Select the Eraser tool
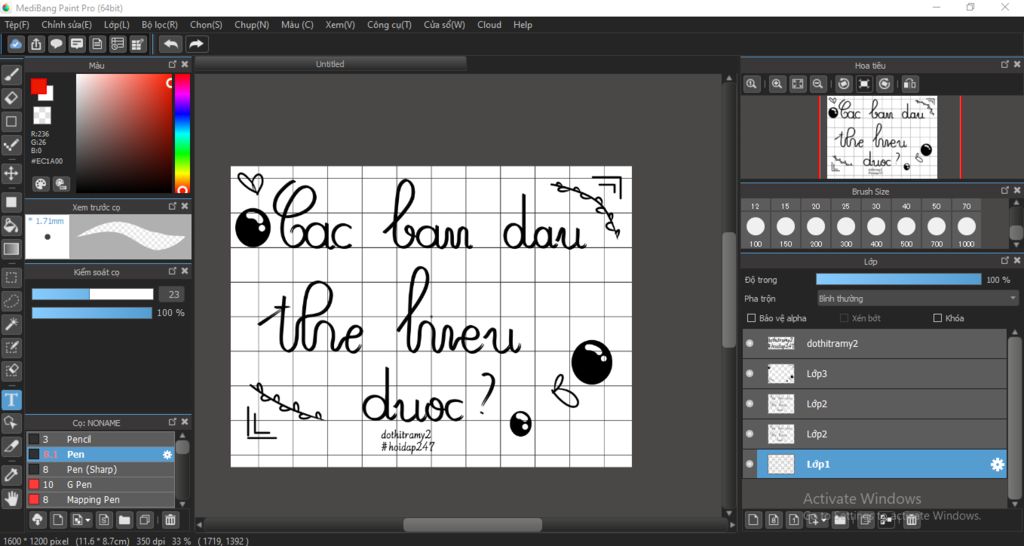This screenshot has width=1024, height=546. (x=11, y=98)
